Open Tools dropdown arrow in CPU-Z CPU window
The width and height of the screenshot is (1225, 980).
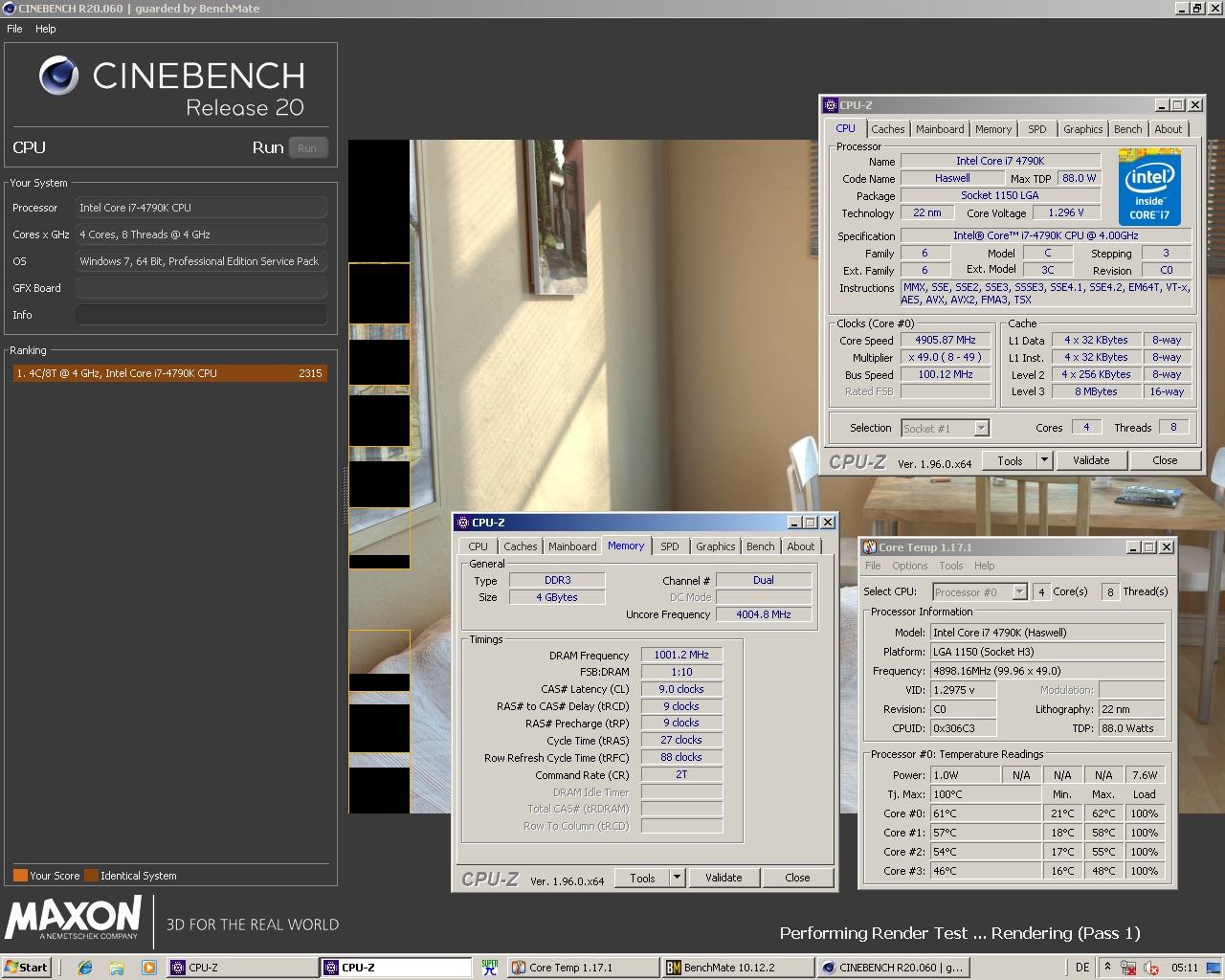(x=1044, y=460)
